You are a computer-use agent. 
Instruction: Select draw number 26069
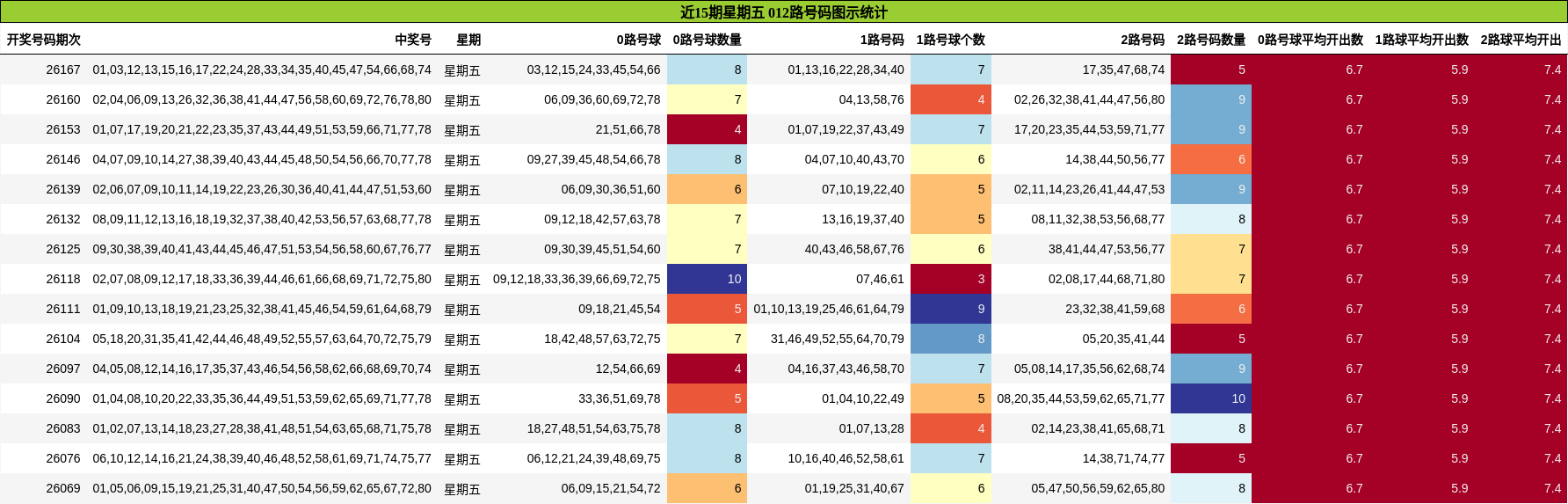click(63, 488)
